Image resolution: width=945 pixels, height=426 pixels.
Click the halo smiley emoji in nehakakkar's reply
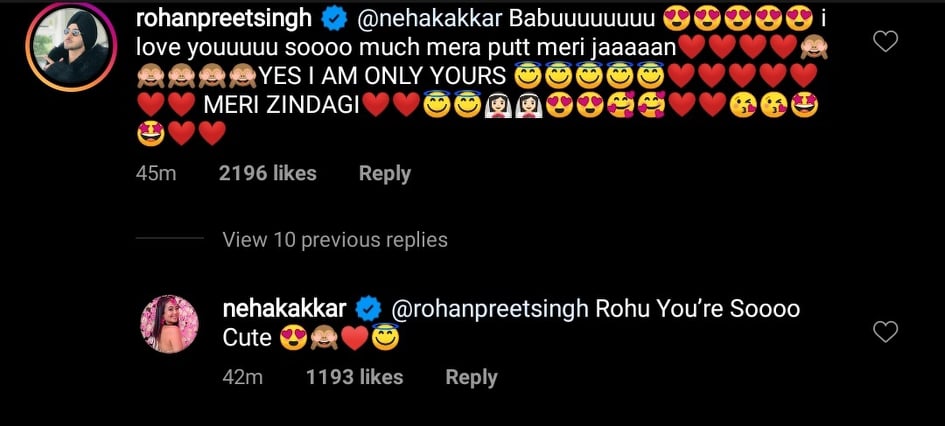(386, 338)
